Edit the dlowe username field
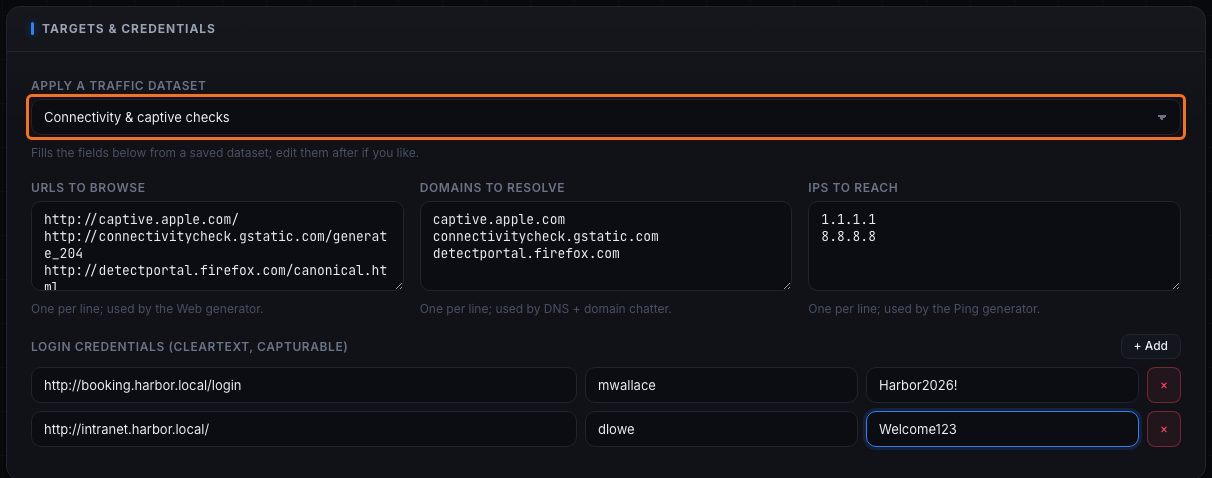 [721, 429]
